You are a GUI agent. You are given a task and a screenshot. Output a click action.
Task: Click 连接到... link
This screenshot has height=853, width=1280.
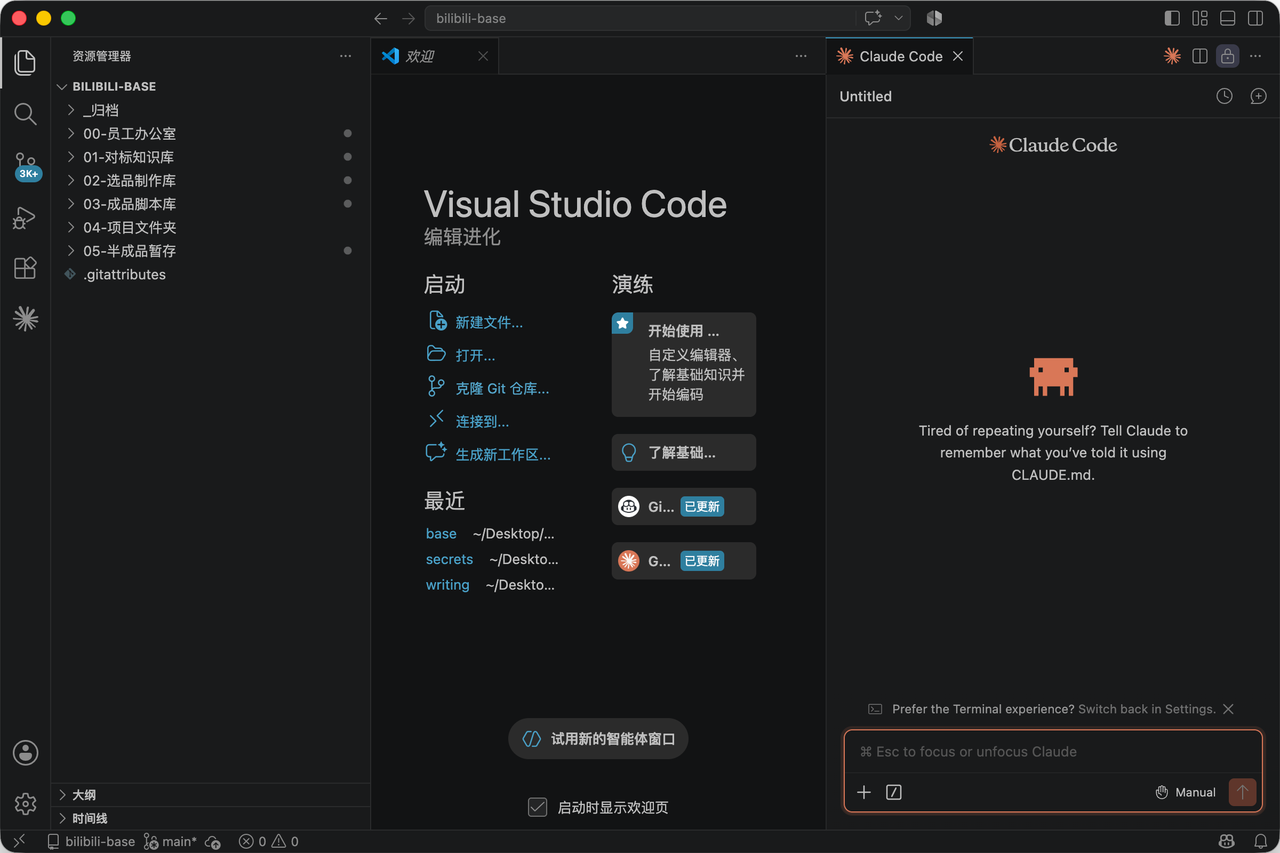pos(468,421)
